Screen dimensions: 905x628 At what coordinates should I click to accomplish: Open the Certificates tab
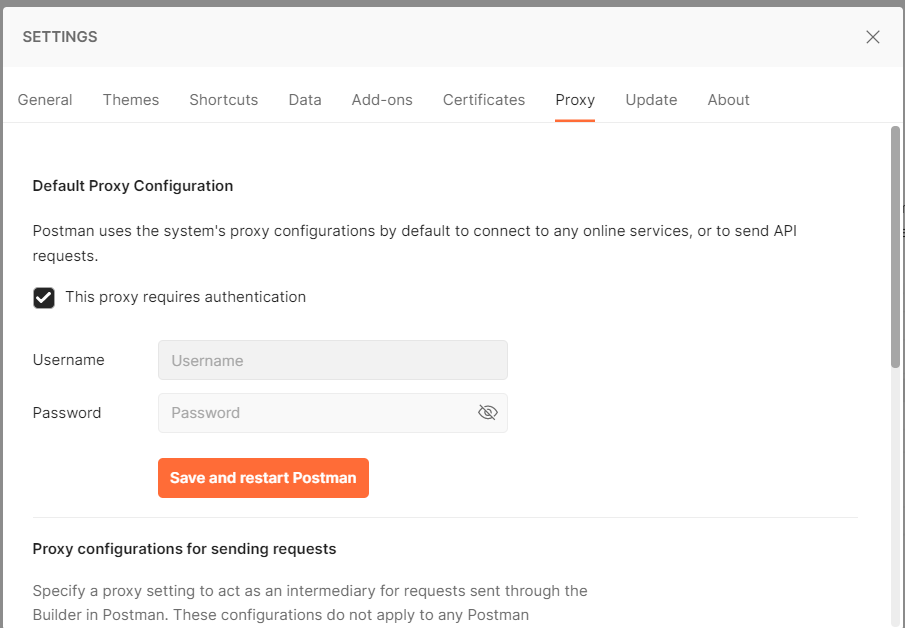(484, 100)
